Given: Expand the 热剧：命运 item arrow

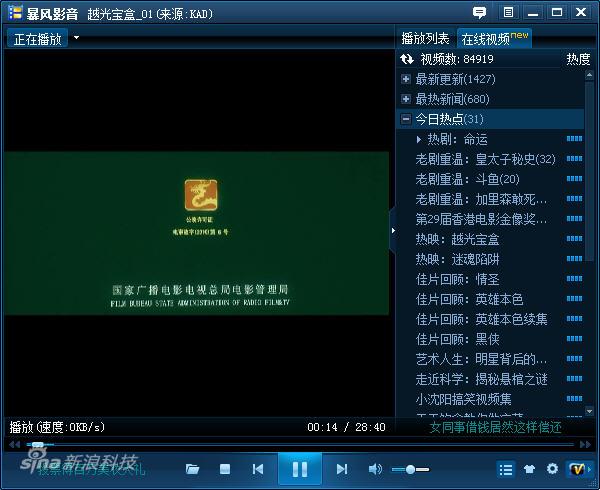Looking at the screenshot, I should tap(419, 140).
